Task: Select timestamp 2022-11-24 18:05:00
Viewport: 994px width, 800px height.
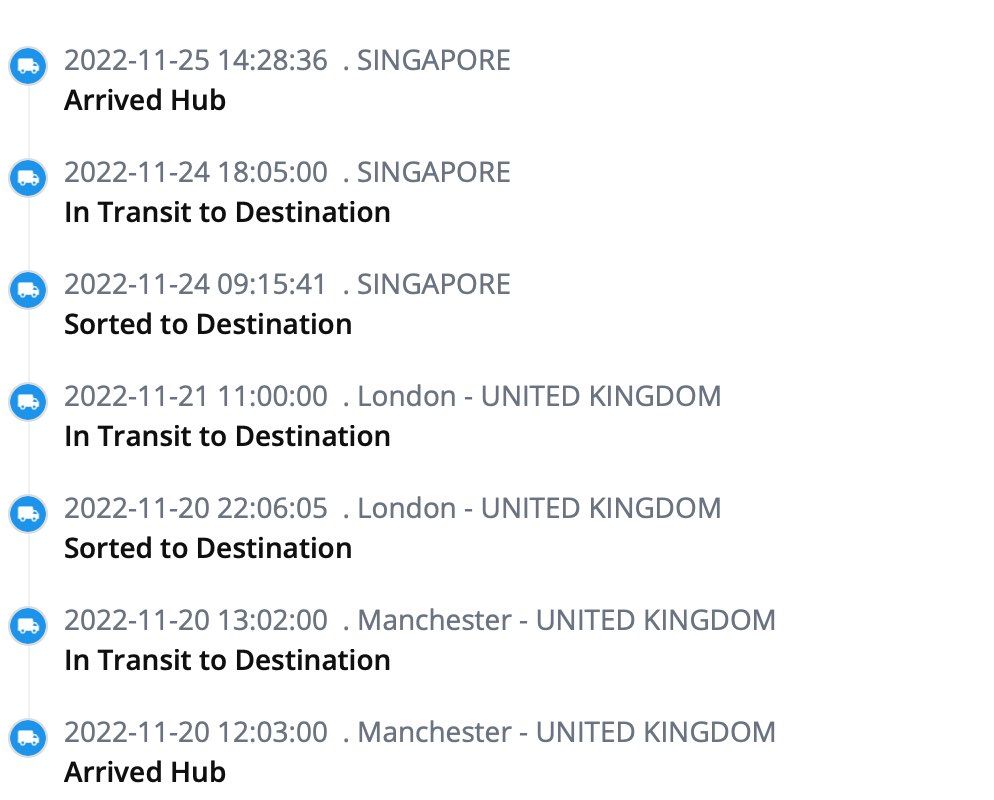Action: coord(196,172)
